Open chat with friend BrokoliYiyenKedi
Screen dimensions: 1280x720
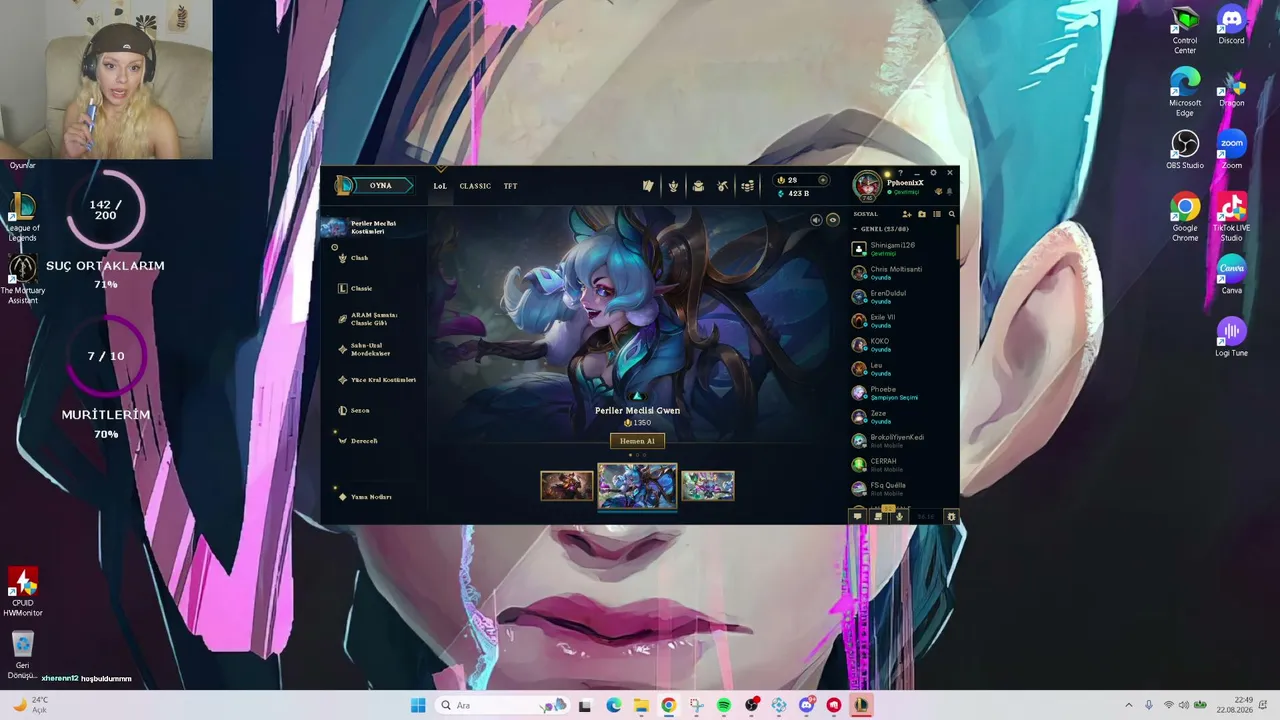(x=904, y=440)
